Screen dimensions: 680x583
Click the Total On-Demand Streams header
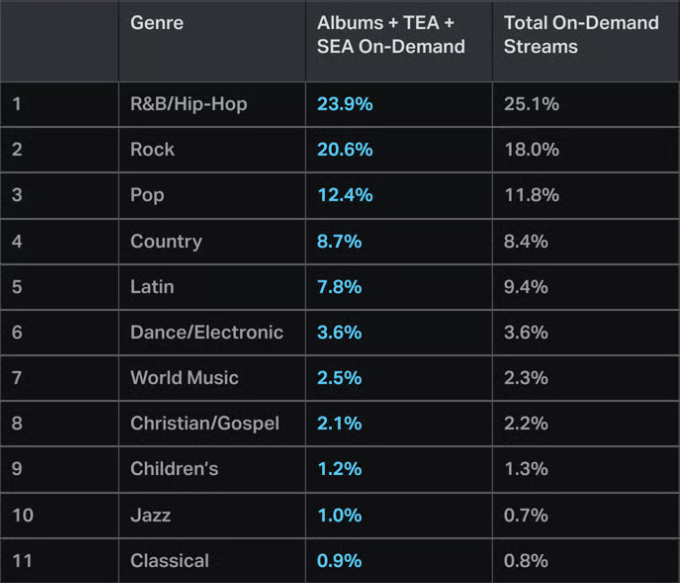581,35
